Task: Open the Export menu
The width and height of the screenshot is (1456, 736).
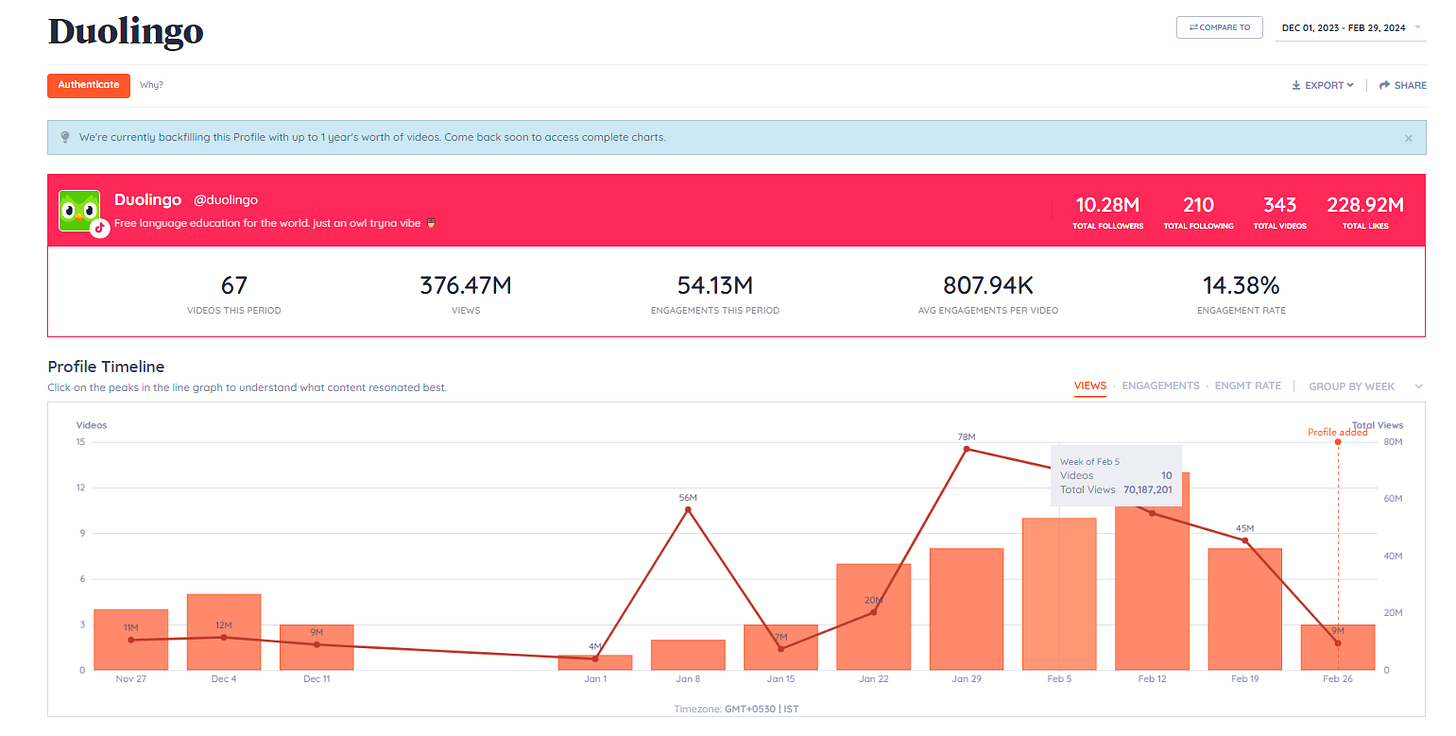Action: 1323,85
